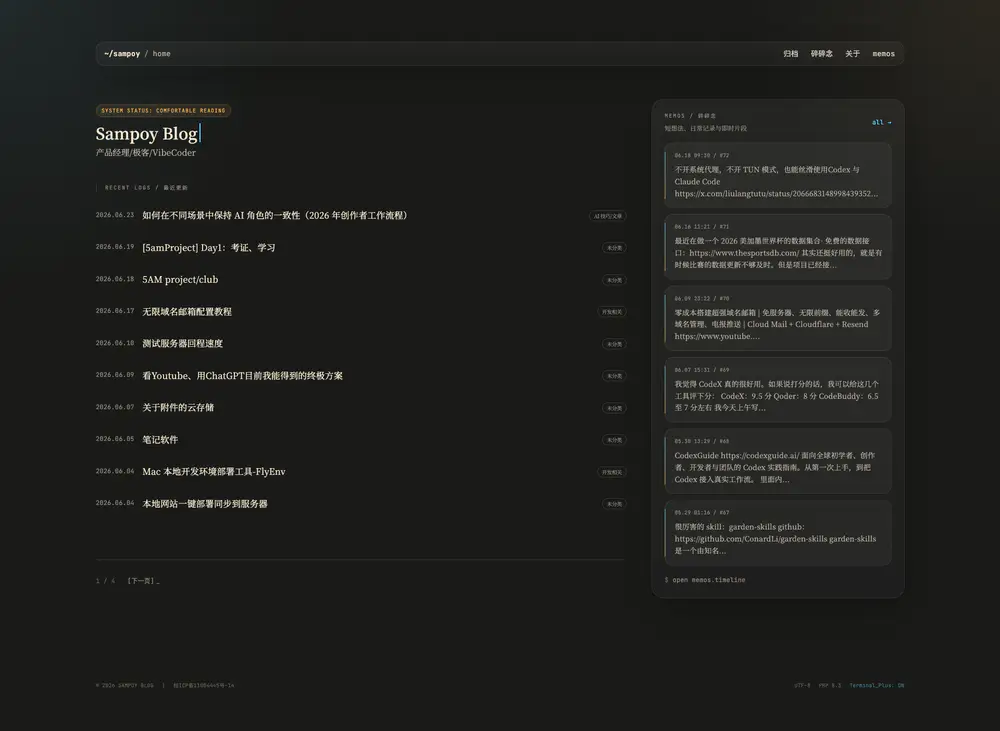Image resolution: width=1000 pixels, height=731 pixels.
Task: Click the github.com/ConardLi URL in memo #67
Action: click(750, 538)
